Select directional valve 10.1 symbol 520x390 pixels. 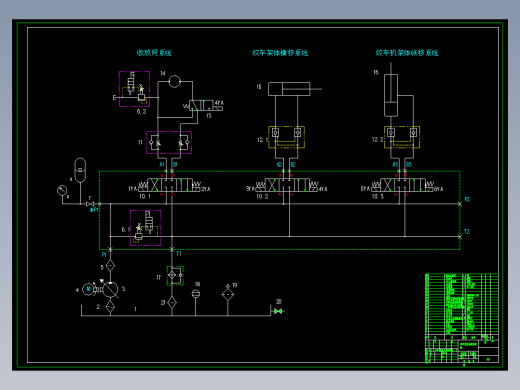click(x=169, y=185)
